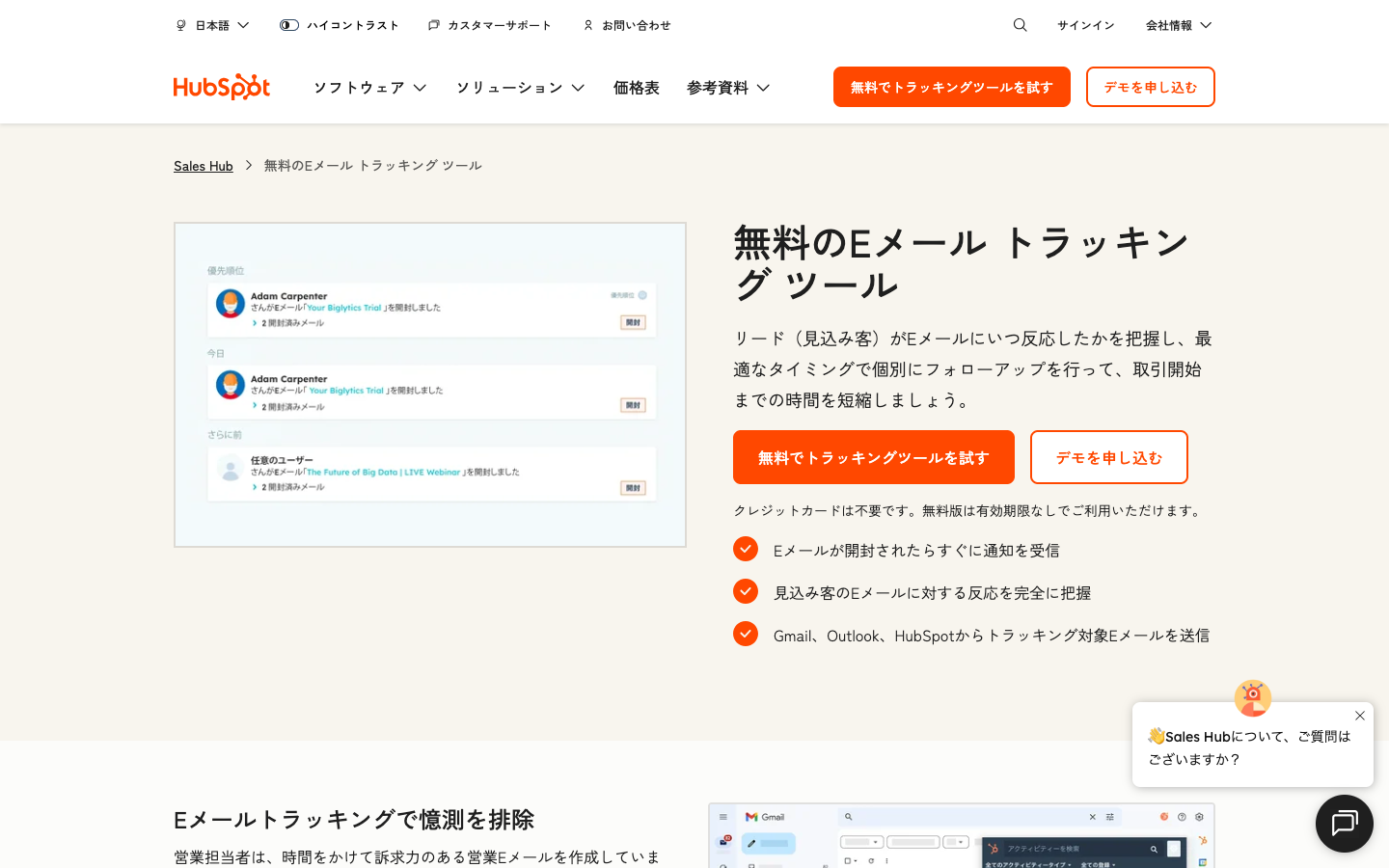Image resolution: width=1389 pixels, height=868 pixels.
Task: Open site search via magnifier icon
Action: [x=1020, y=24]
